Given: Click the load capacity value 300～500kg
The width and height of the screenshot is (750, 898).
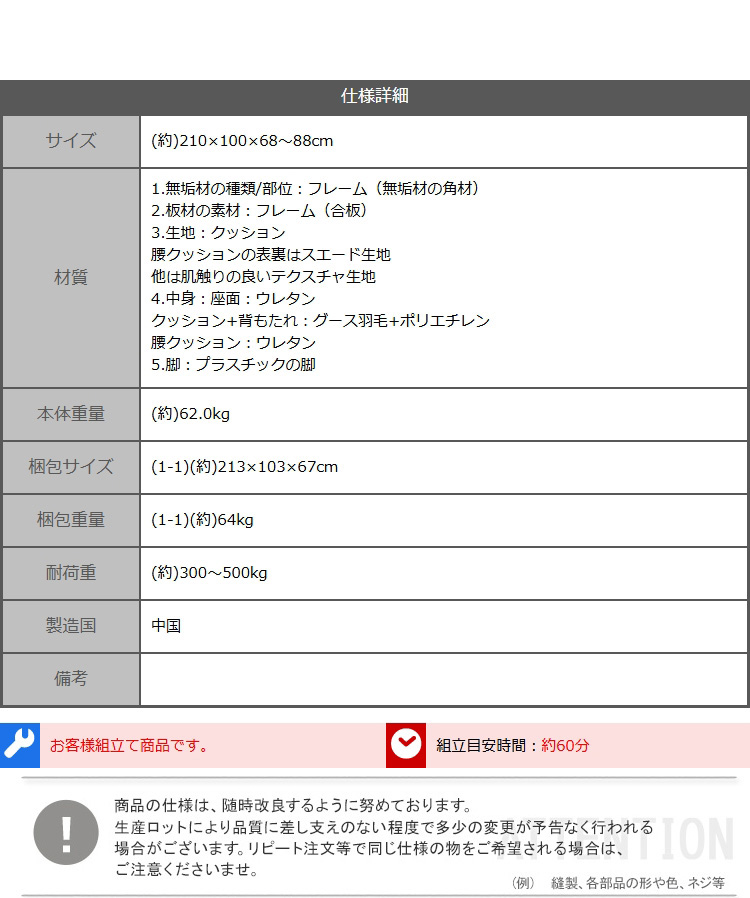Looking at the screenshot, I should (x=209, y=573).
